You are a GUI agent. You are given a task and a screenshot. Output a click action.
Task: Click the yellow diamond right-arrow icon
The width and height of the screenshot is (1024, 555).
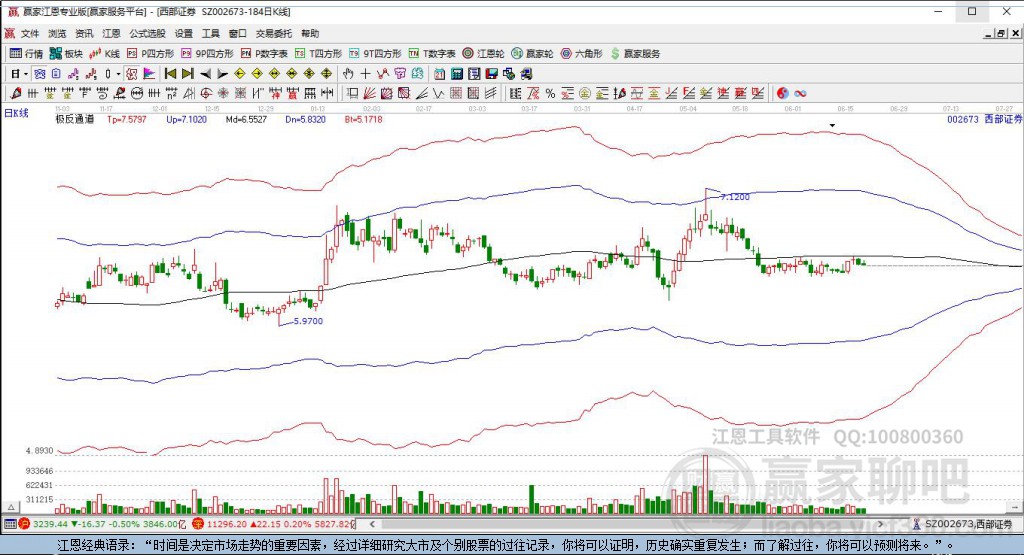click(257, 74)
